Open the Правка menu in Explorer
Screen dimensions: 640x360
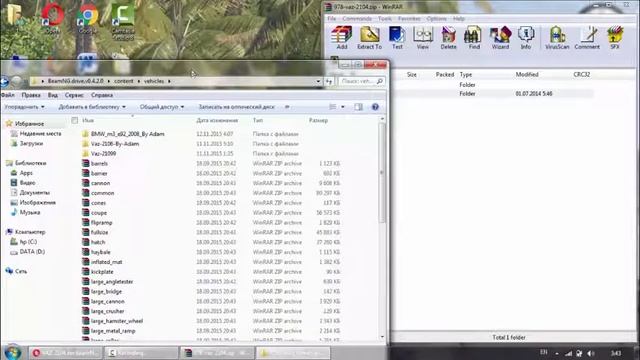pyautogui.click(x=31, y=95)
